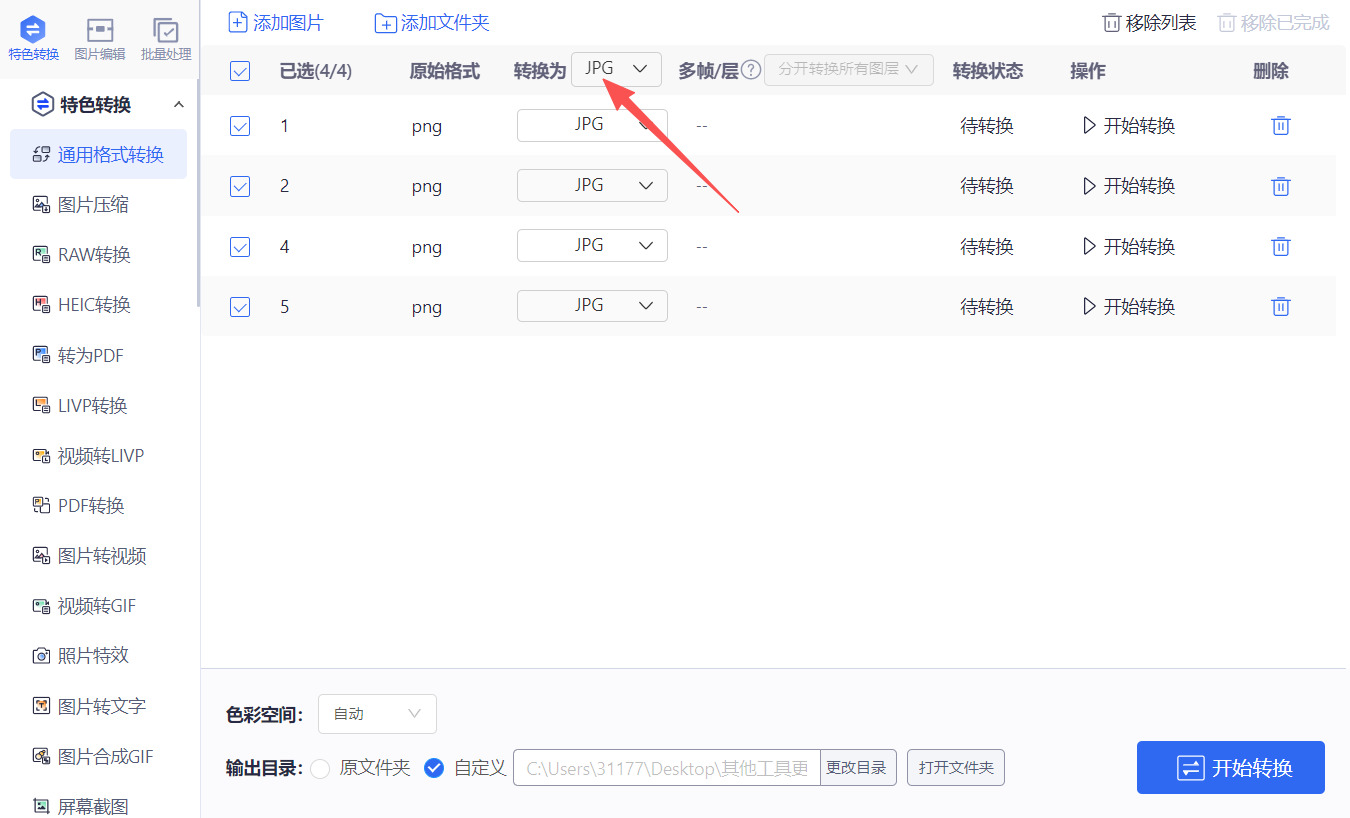The image size is (1350, 818).
Task: Select the 自定义 output option
Action: (x=434, y=768)
